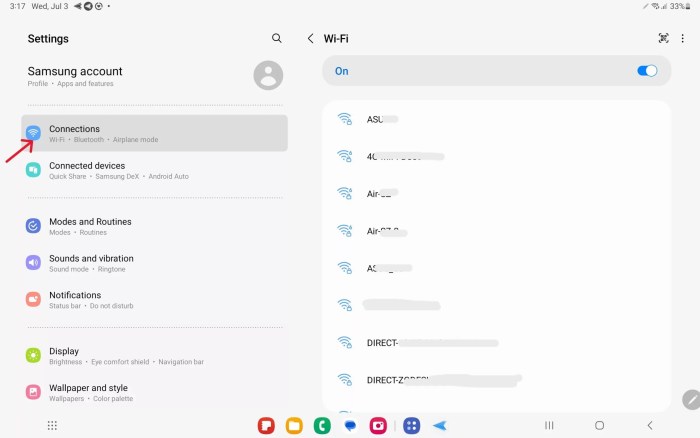Screen dimensions: 700x438
Task: Tap Samsung account heading
Action: [x=75, y=71]
